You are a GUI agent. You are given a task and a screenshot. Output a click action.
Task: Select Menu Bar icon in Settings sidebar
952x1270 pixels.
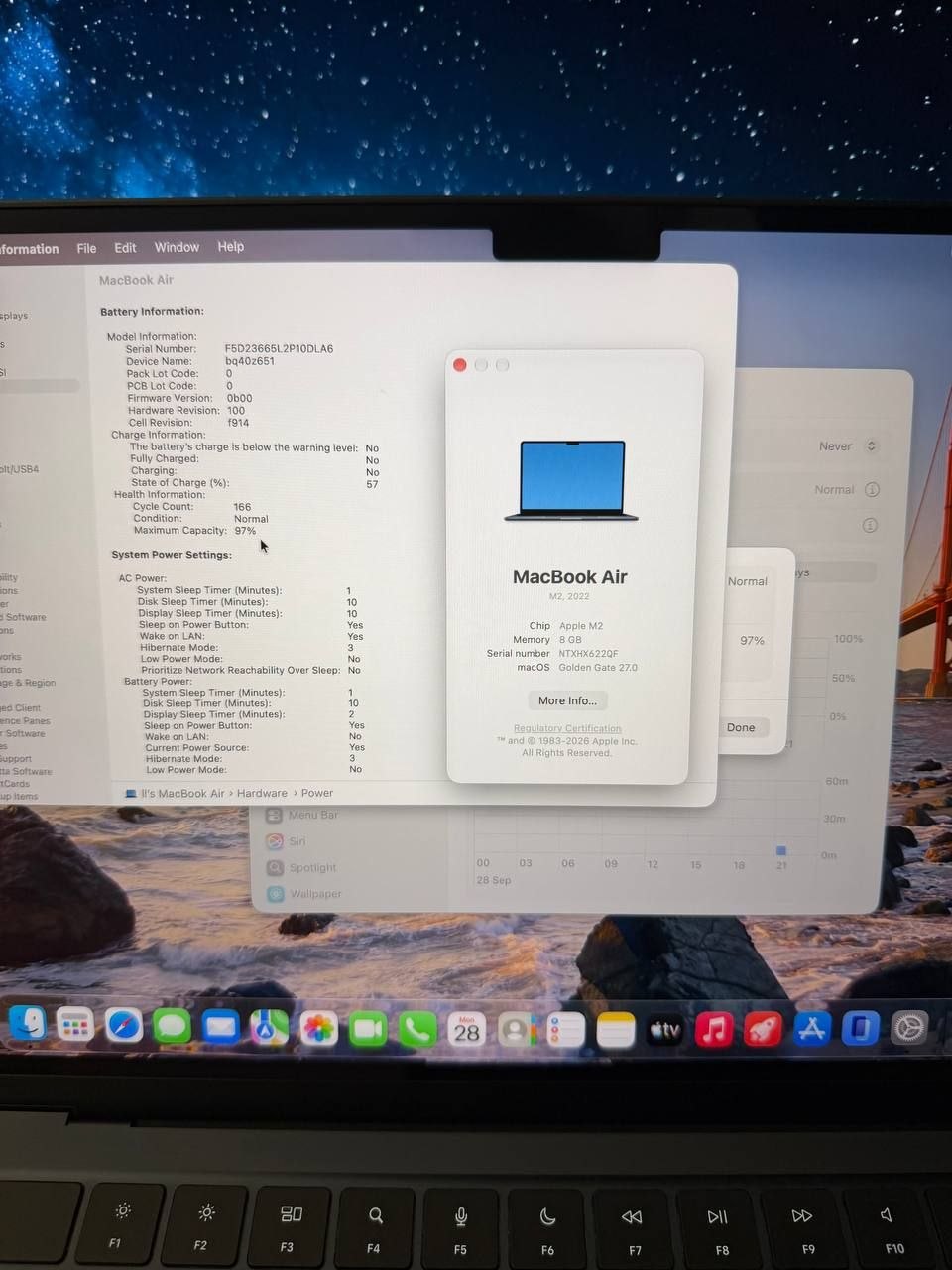pos(275,816)
